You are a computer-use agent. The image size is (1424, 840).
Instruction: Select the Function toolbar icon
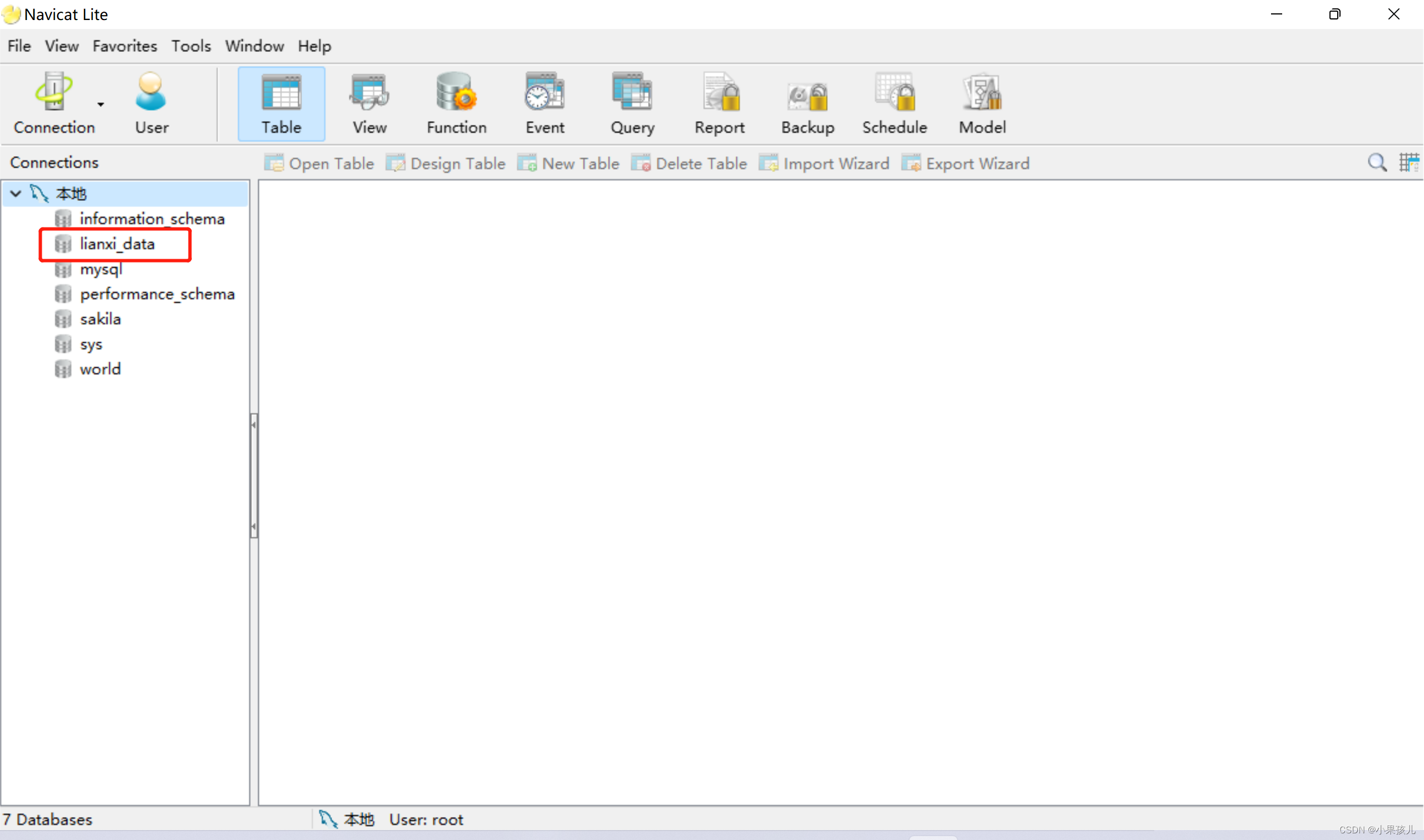pyautogui.click(x=456, y=103)
